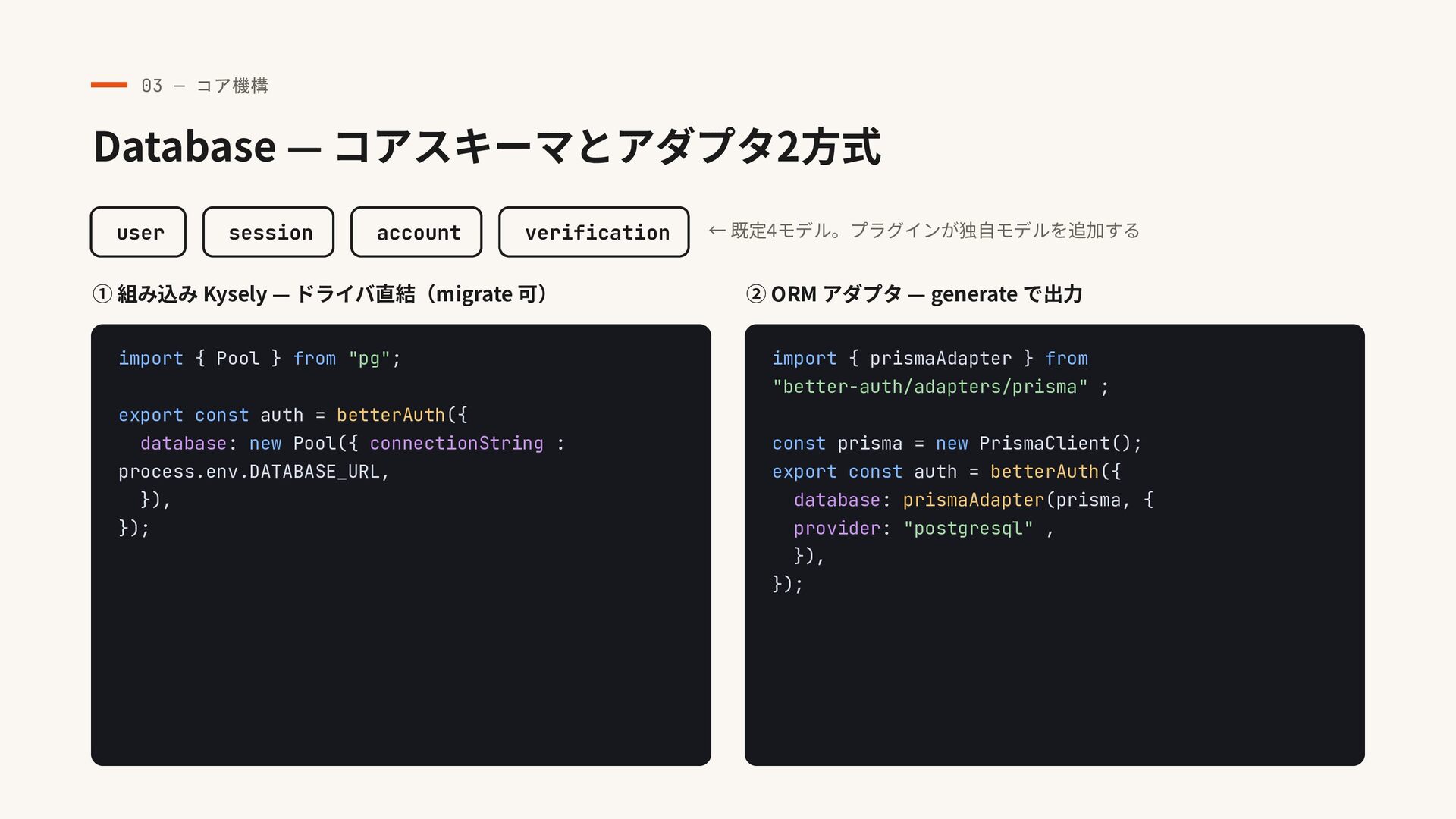Click the line 'provider: "postgresql" ,'

coord(924,529)
